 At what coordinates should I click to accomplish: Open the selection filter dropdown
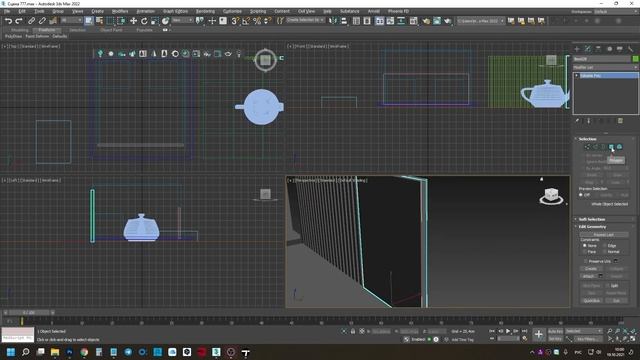click(72, 20)
